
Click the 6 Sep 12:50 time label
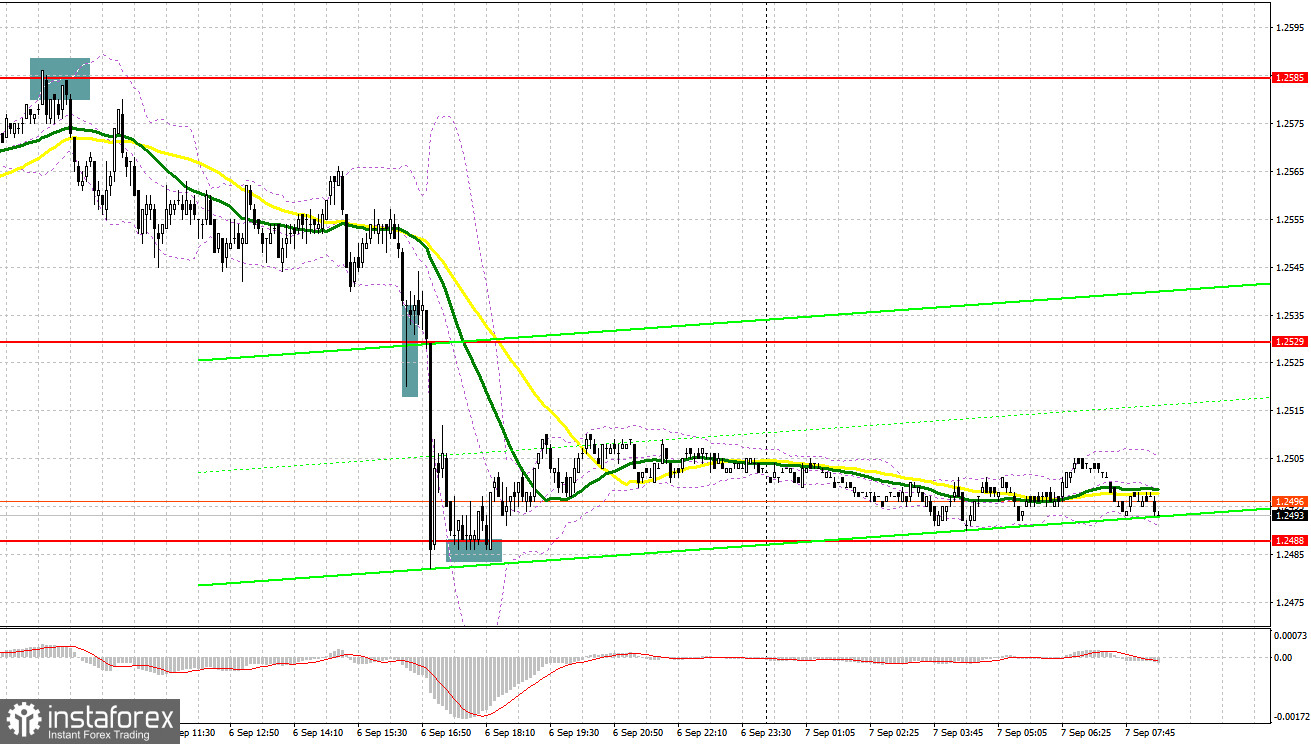[253, 732]
